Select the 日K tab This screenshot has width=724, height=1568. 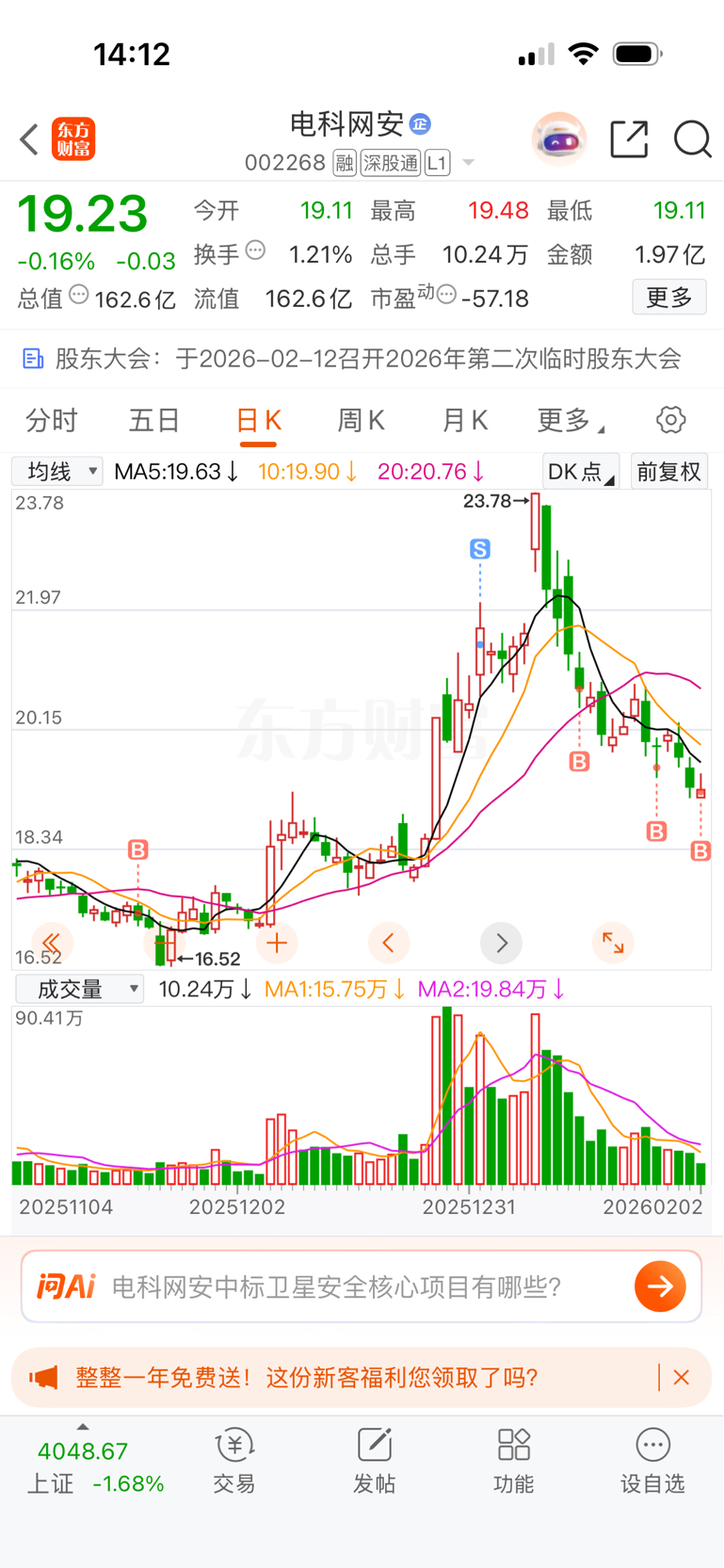click(x=258, y=420)
